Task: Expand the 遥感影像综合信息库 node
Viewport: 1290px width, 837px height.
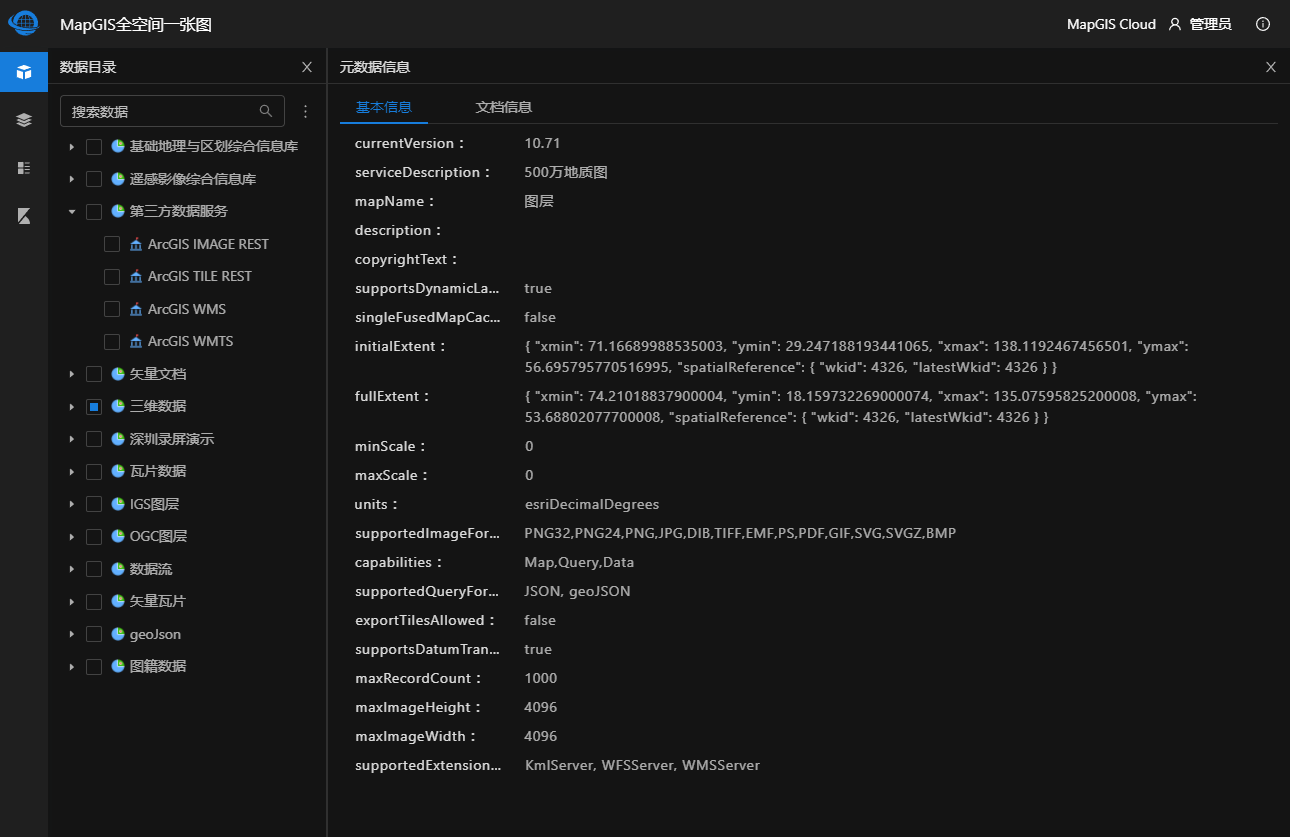Action: (x=71, y=179)
